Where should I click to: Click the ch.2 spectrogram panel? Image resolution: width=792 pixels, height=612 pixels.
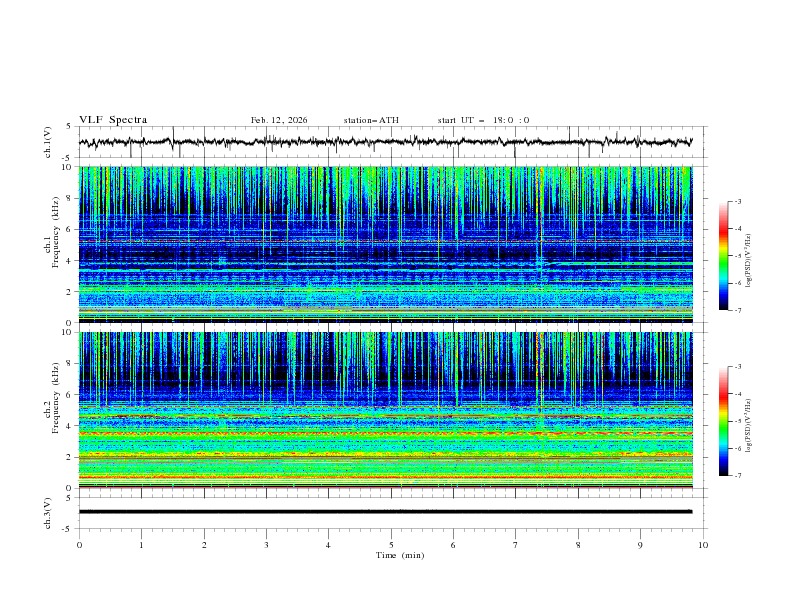[386, 410]
